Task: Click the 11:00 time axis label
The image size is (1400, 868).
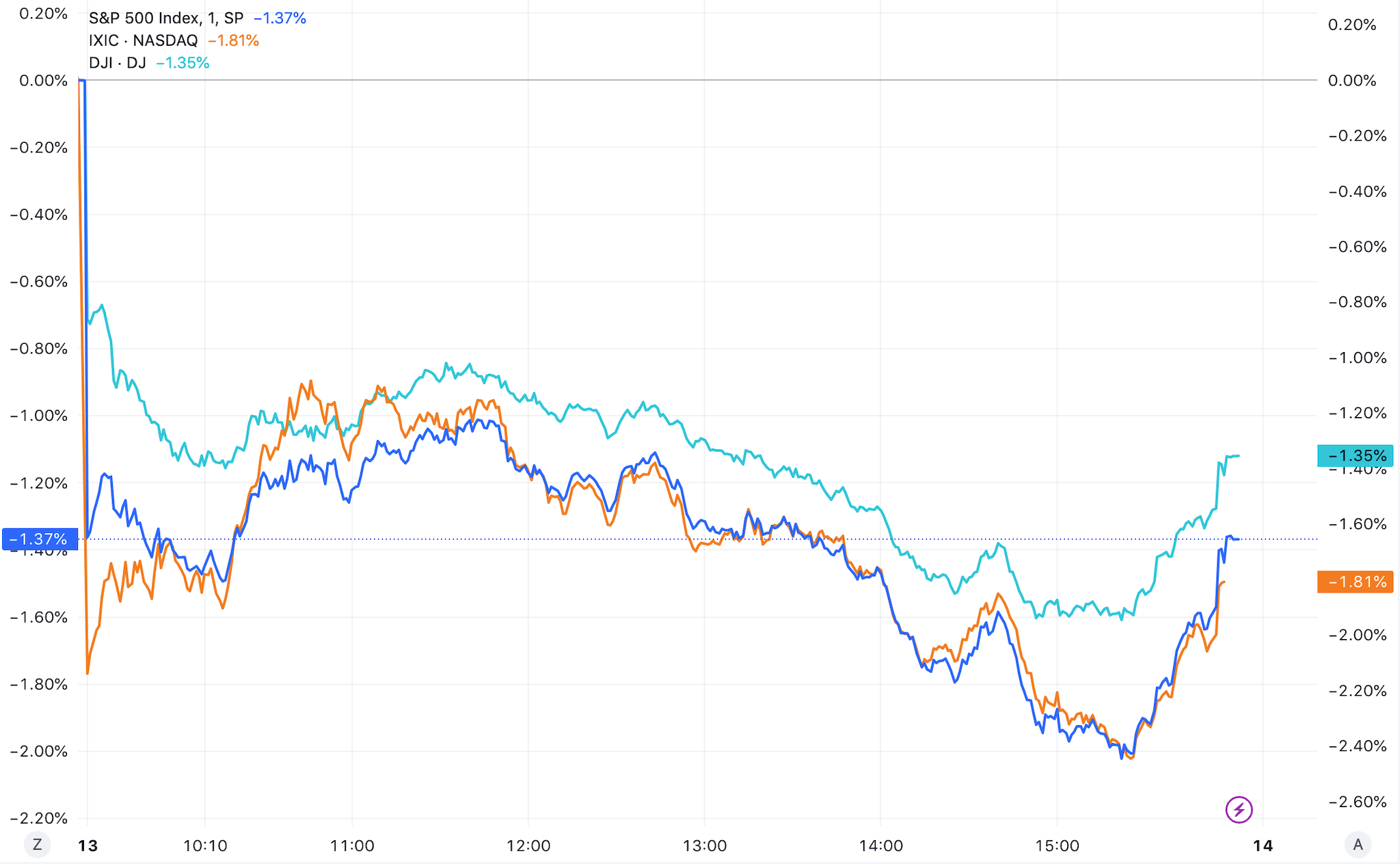Action: [352, 846]
